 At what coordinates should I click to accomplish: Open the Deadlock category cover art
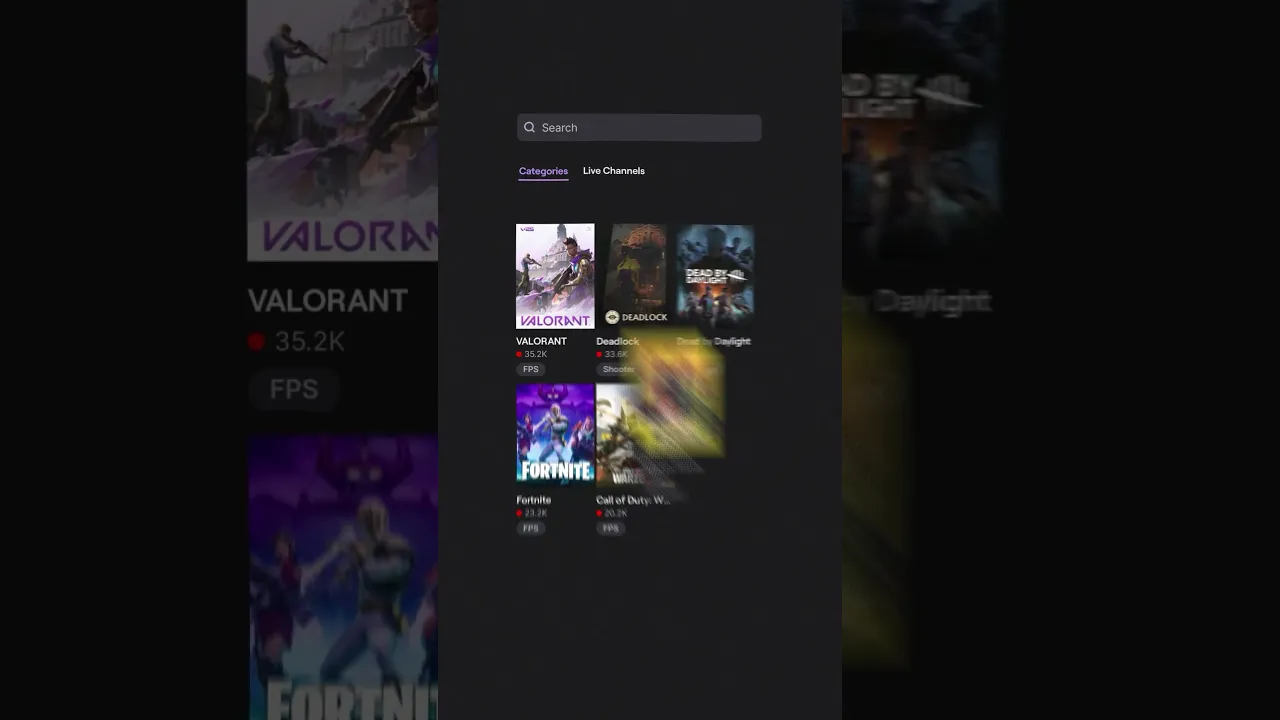click(635, 276)
